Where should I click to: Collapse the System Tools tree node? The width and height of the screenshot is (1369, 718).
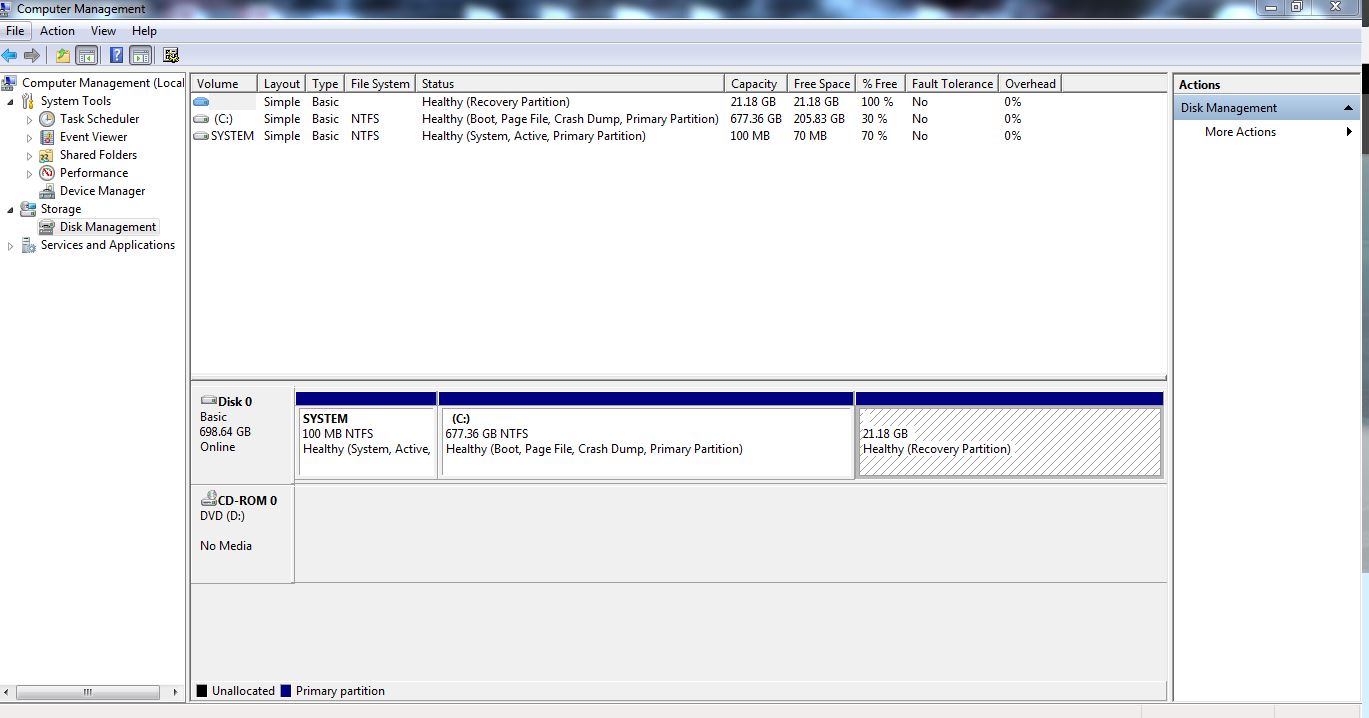click(x=11, y=102)
